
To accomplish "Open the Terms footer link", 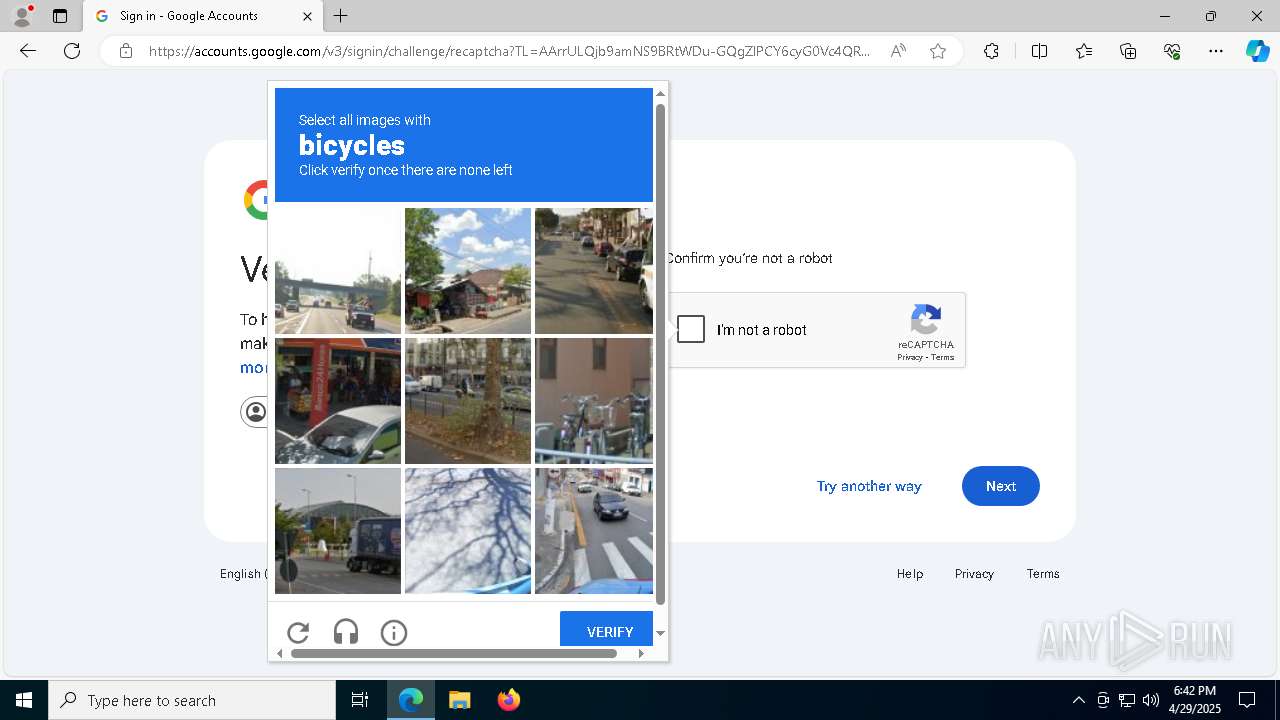I will click(x=1043, y=574).
